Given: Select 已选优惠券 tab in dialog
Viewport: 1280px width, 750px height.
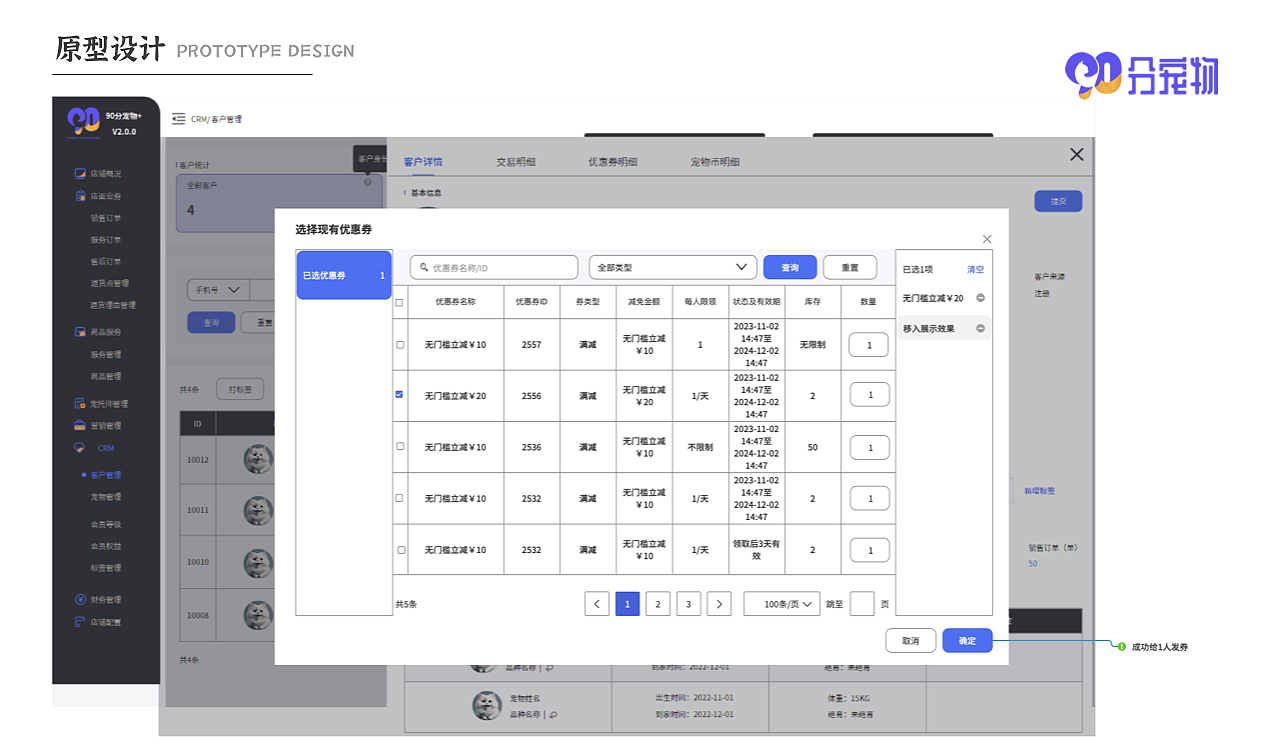Looking at the screenshot, I should (344, 275).
